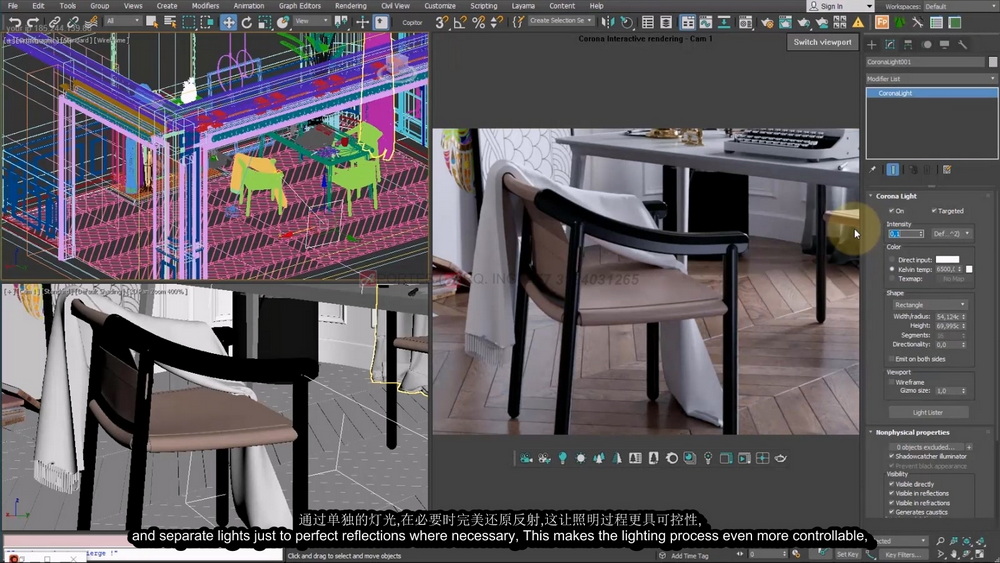Switch to the Hierarchy command panel tab
Screen dimensions: 1000x563
click(908, 45)
